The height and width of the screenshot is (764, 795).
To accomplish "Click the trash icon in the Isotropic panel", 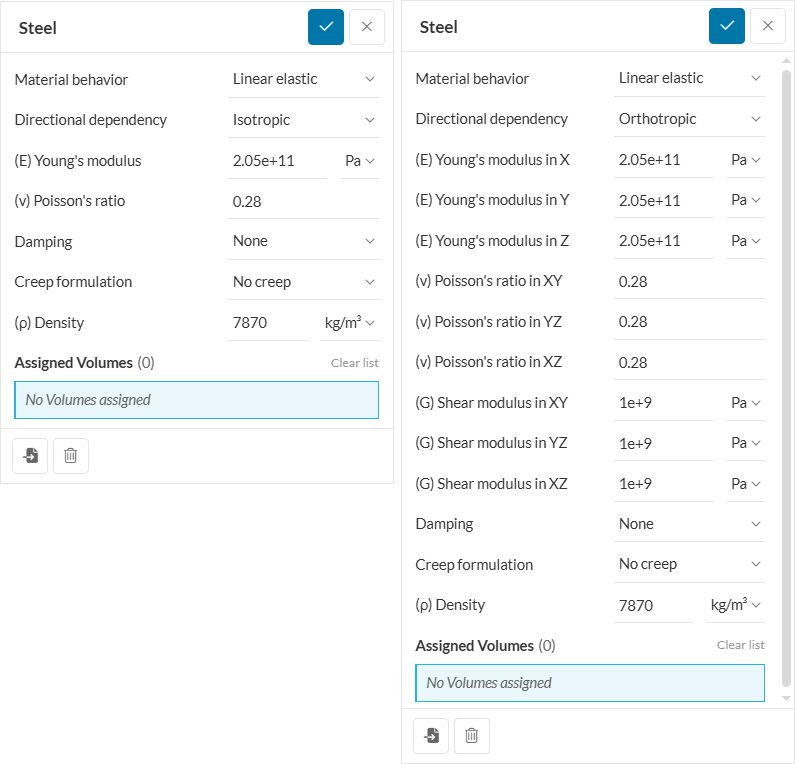I will coord(71,456).
